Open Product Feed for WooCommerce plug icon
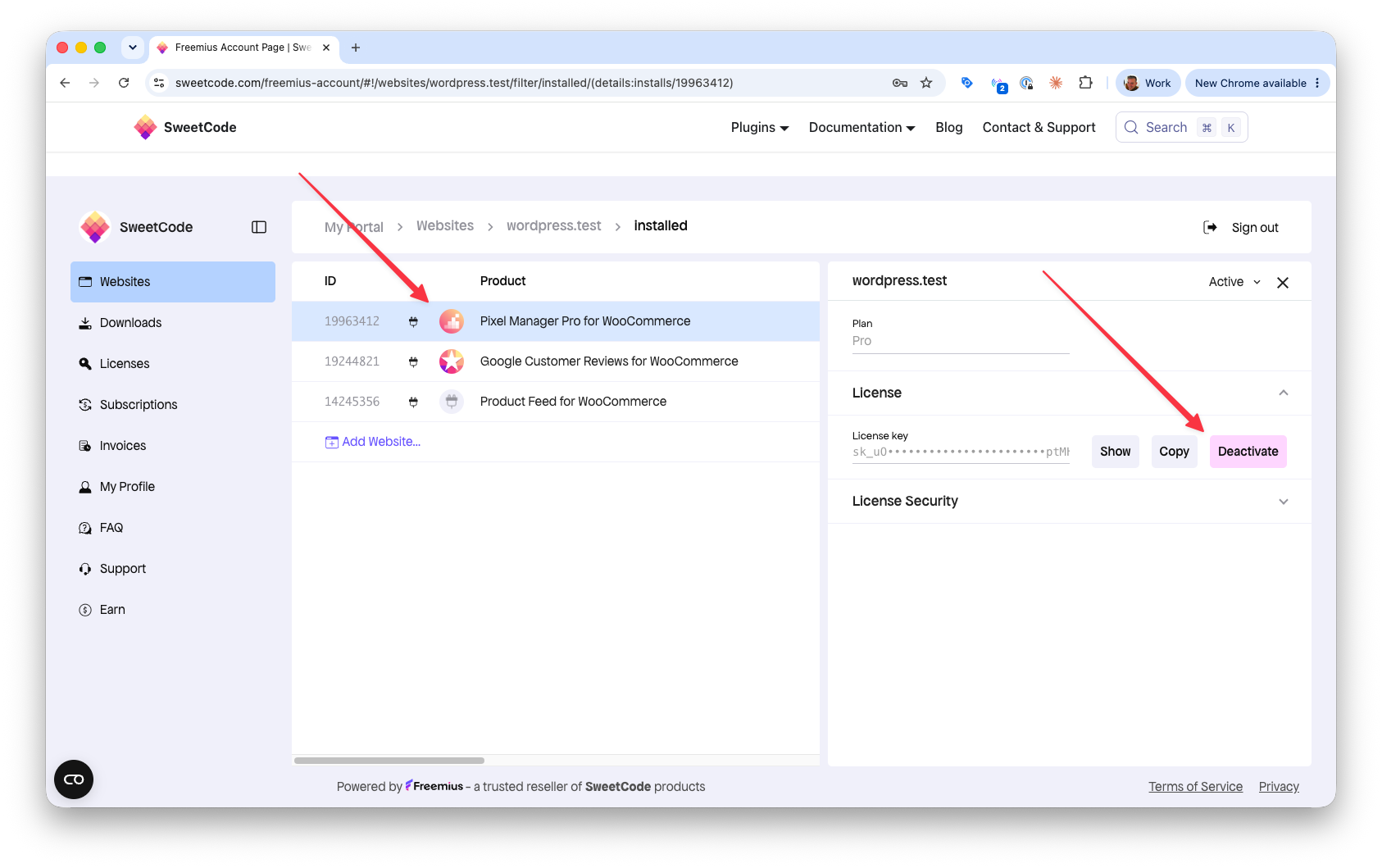Viewport: 1382px width, 868px height. 452,402
